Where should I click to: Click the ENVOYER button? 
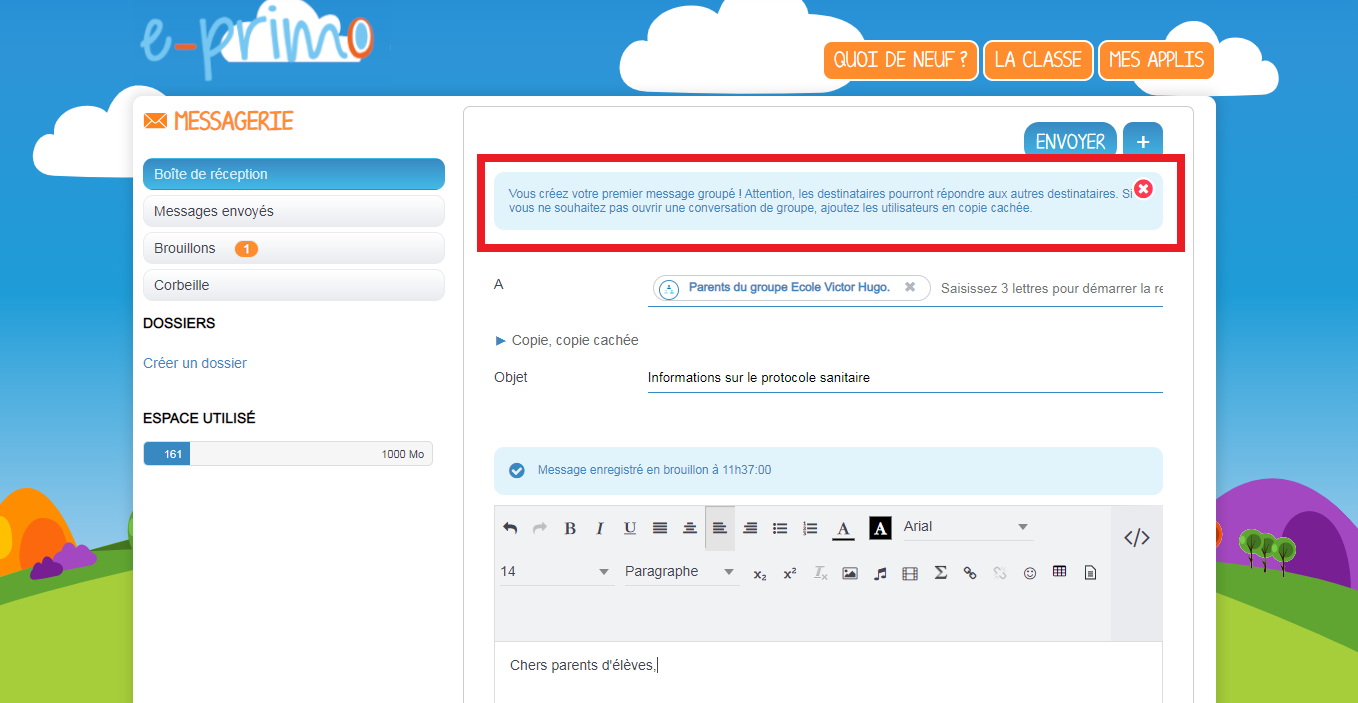(1070, 141)
